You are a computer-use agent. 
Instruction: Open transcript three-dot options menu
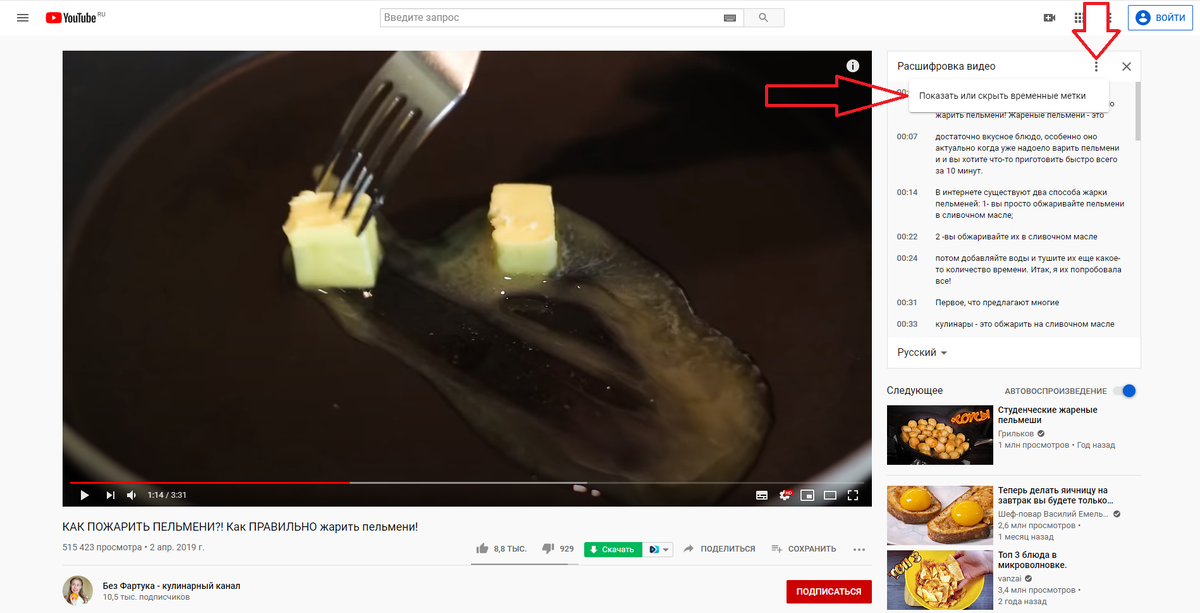1096,67
